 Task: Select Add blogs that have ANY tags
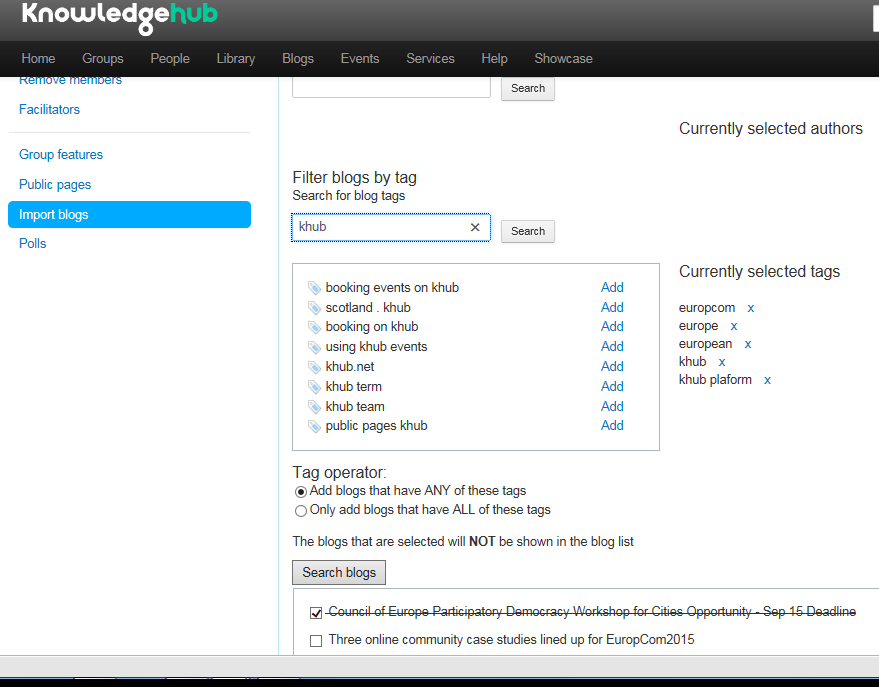[x=301, y=492]
